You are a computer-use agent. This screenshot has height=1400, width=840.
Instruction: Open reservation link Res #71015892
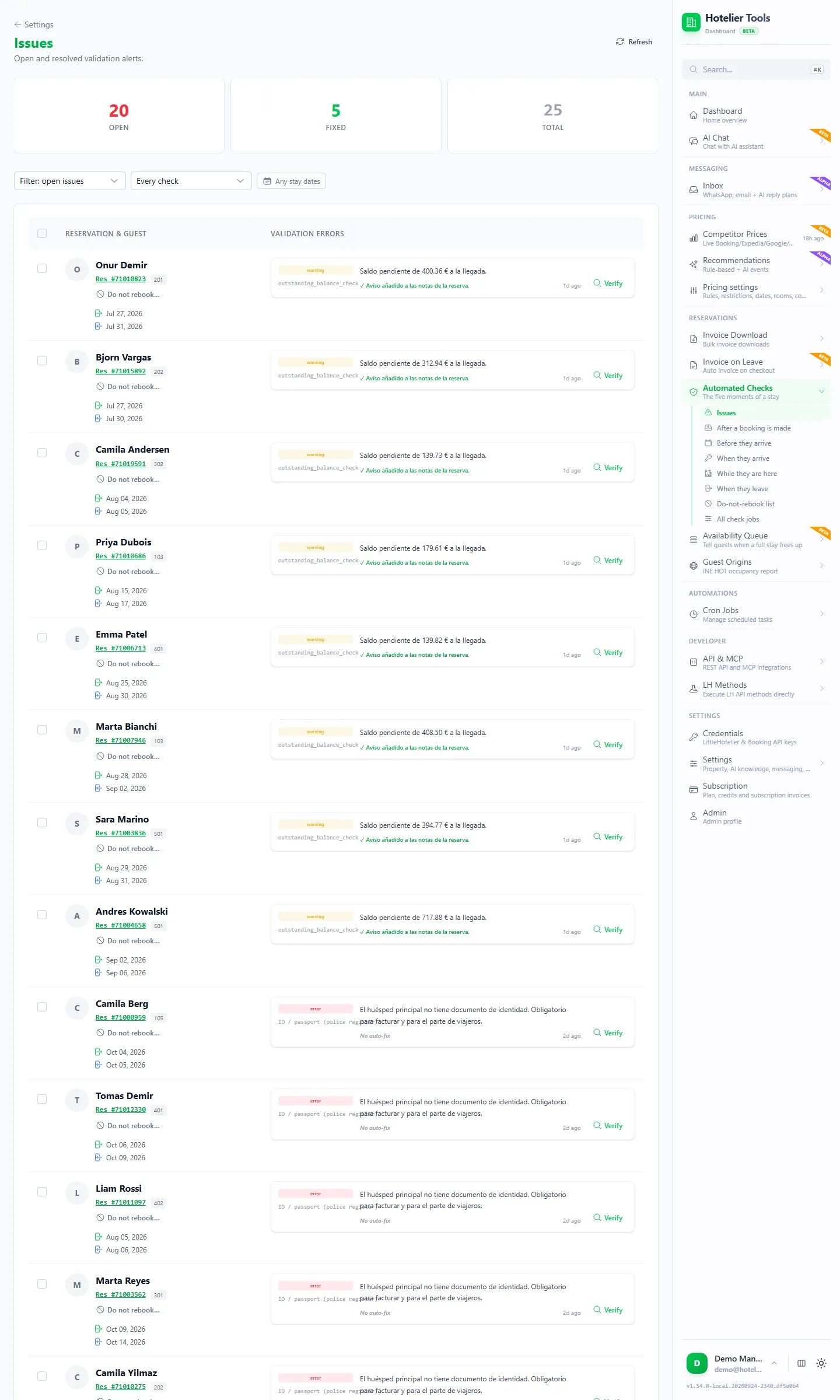pos(121,371)
